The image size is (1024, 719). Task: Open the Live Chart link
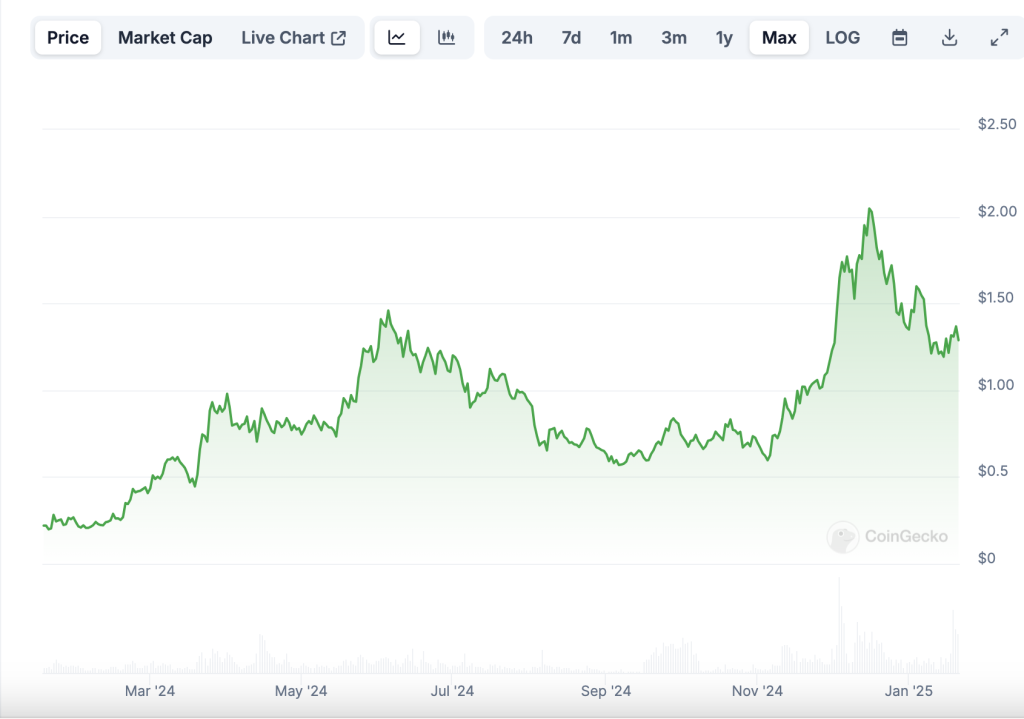point(293,38)
